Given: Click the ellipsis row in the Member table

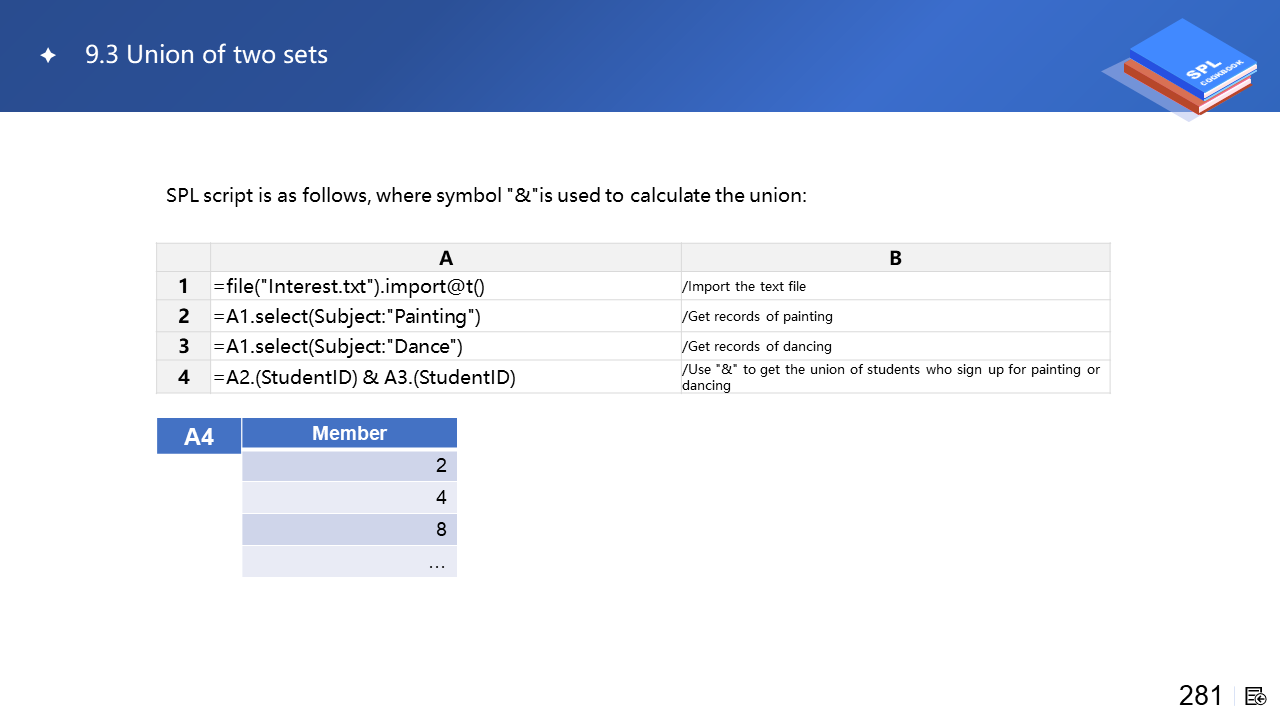Looking at the screenshot, I should pos(349,561).
